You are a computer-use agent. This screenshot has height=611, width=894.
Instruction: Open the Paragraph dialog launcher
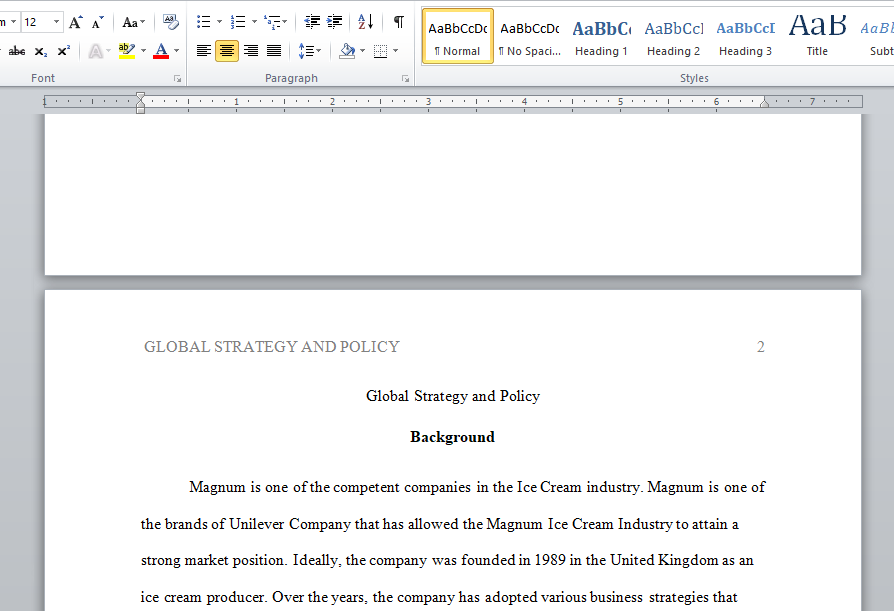pyautogui.click(x=405, y=79)
